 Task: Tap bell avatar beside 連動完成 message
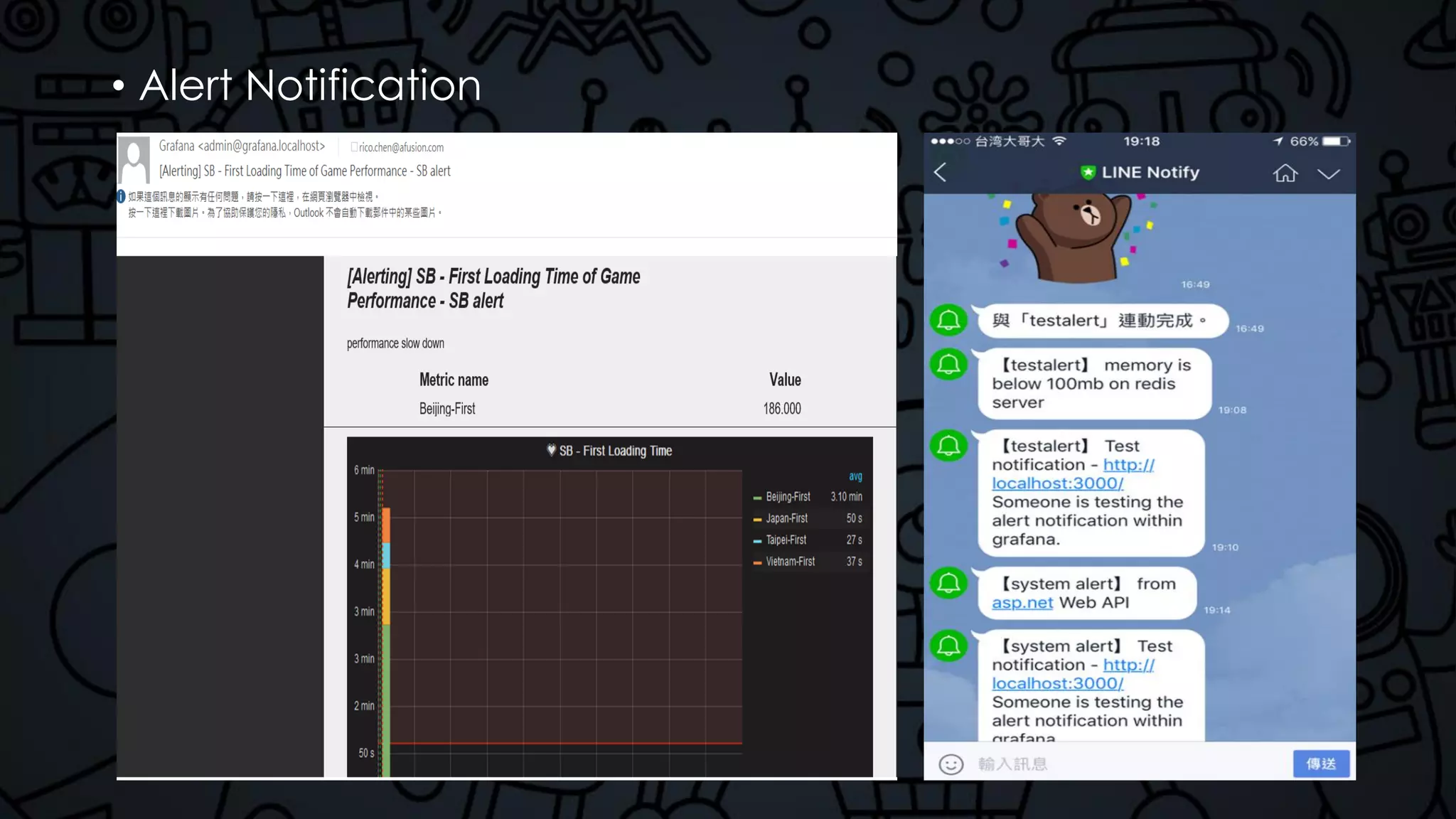pos(949,321)
